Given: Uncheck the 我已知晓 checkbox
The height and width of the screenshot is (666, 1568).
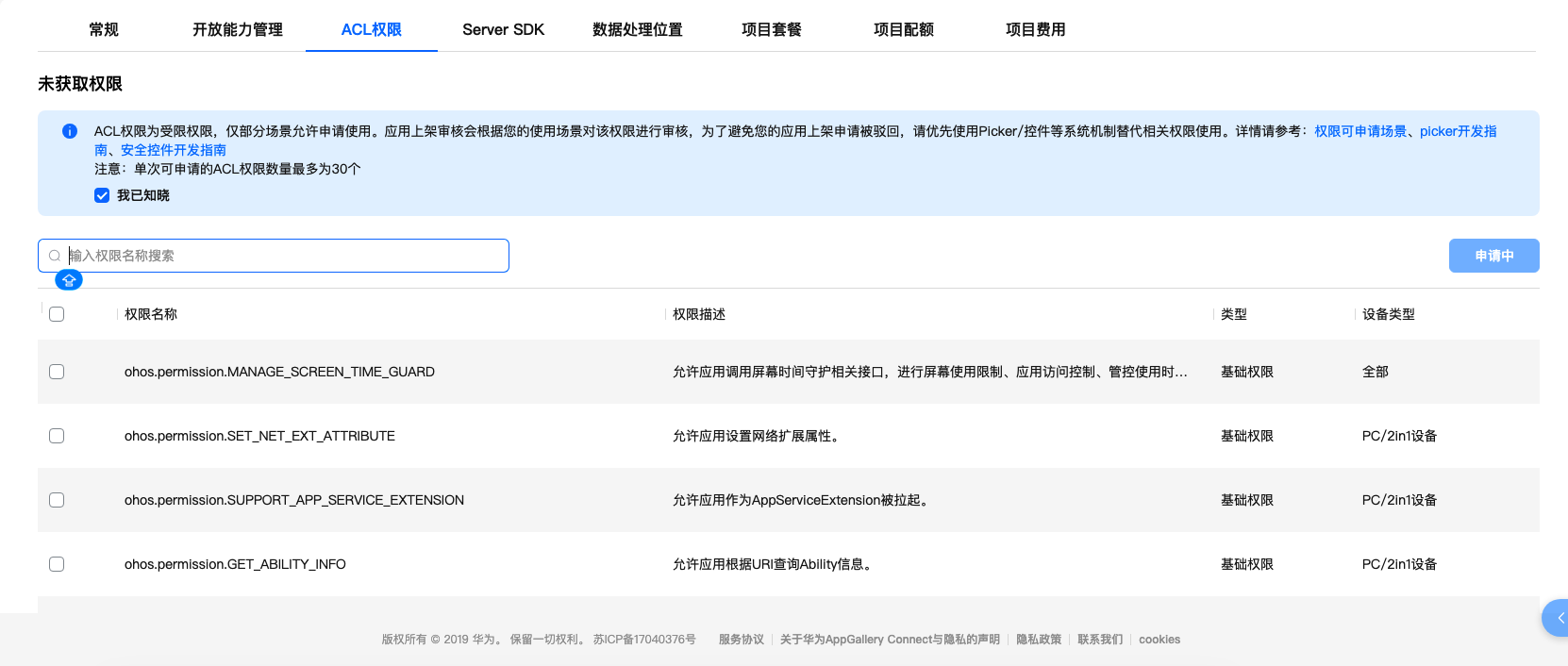Looking at the screenshot, I should [102, 195].
